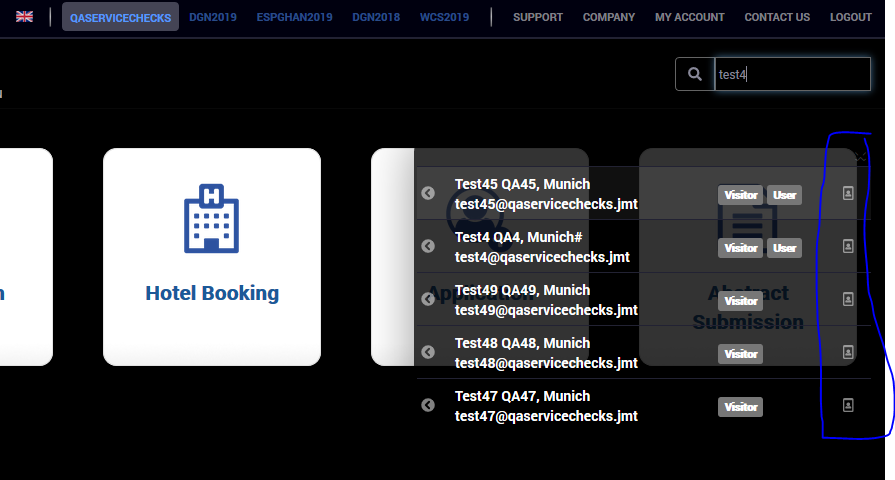The image size is (895, 480).
Task: Click the Visitor badge for Test49 QA49
Action: click(x=740, y=300)
